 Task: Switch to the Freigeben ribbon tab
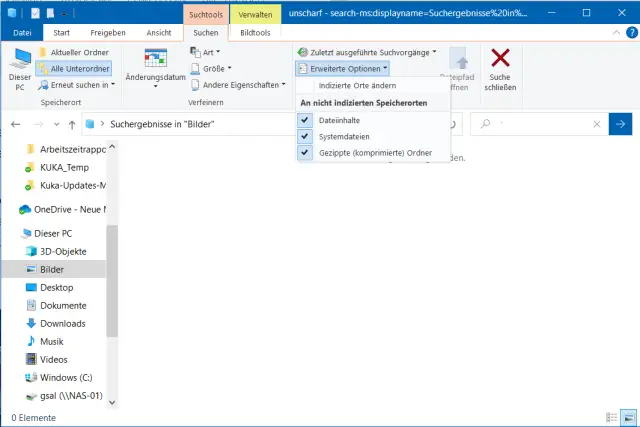pos(108,33)
